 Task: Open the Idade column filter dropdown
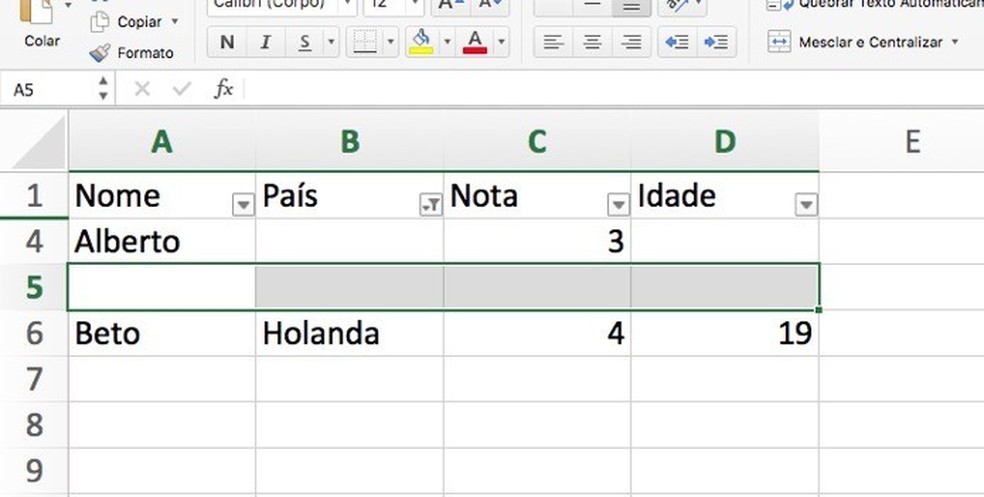[x=806, y=205]
